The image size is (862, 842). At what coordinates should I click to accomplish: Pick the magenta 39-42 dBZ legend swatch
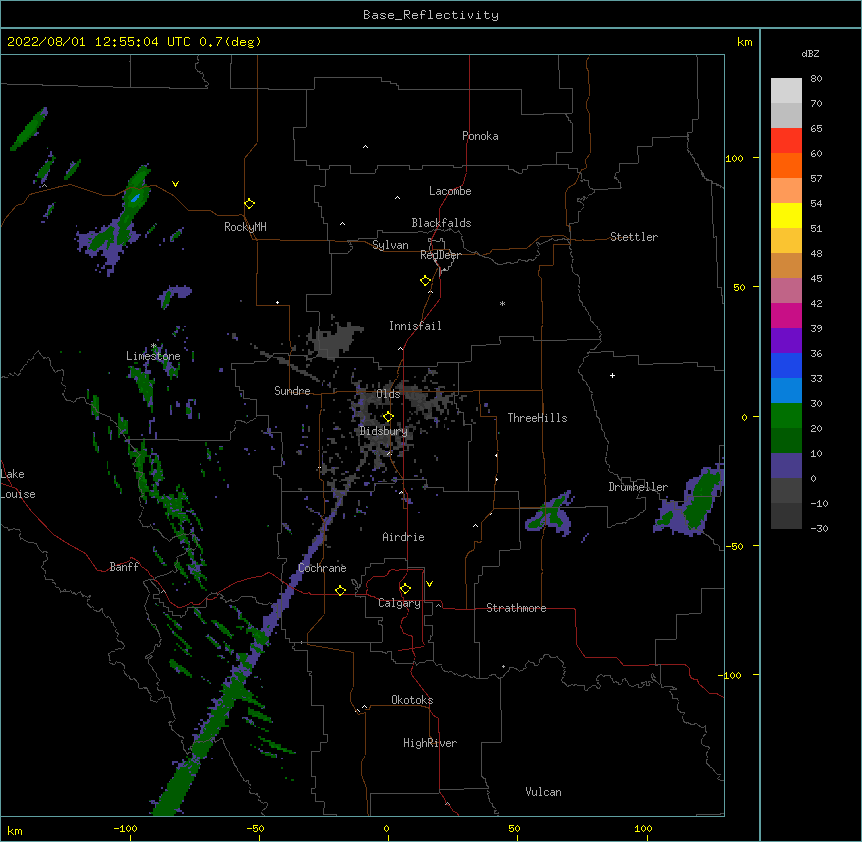786,315
